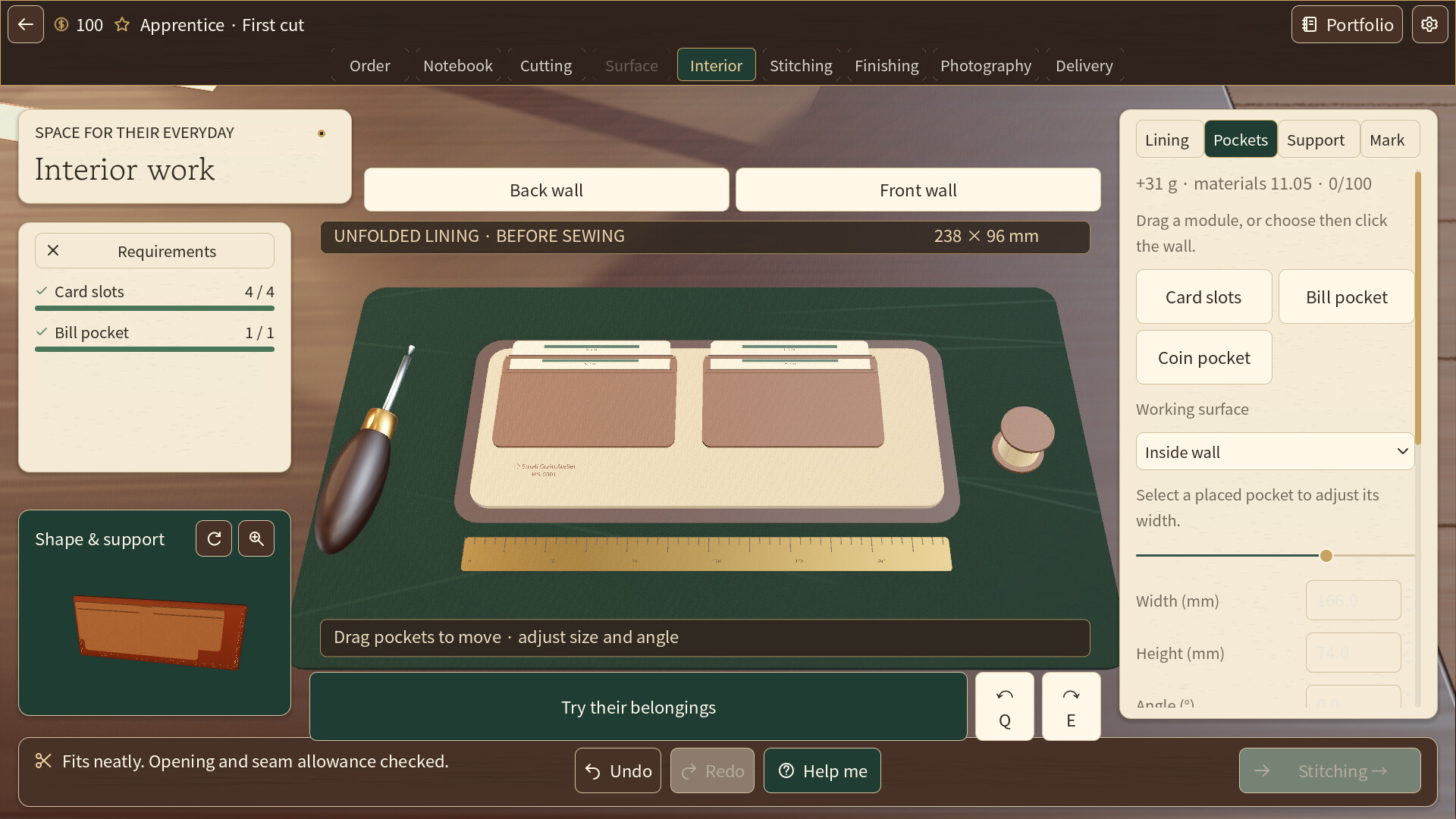This screenshot has height=819, width=1456.
Task: Open the Working surface dropdown
Action: (x=1275, y=451)
